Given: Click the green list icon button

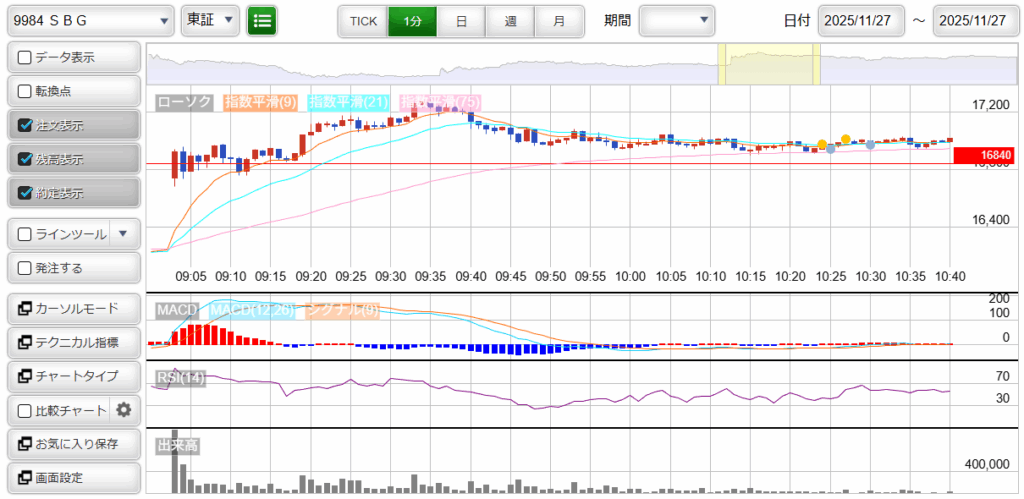Looking at the screenshot, I should click(x=262, y=20).
